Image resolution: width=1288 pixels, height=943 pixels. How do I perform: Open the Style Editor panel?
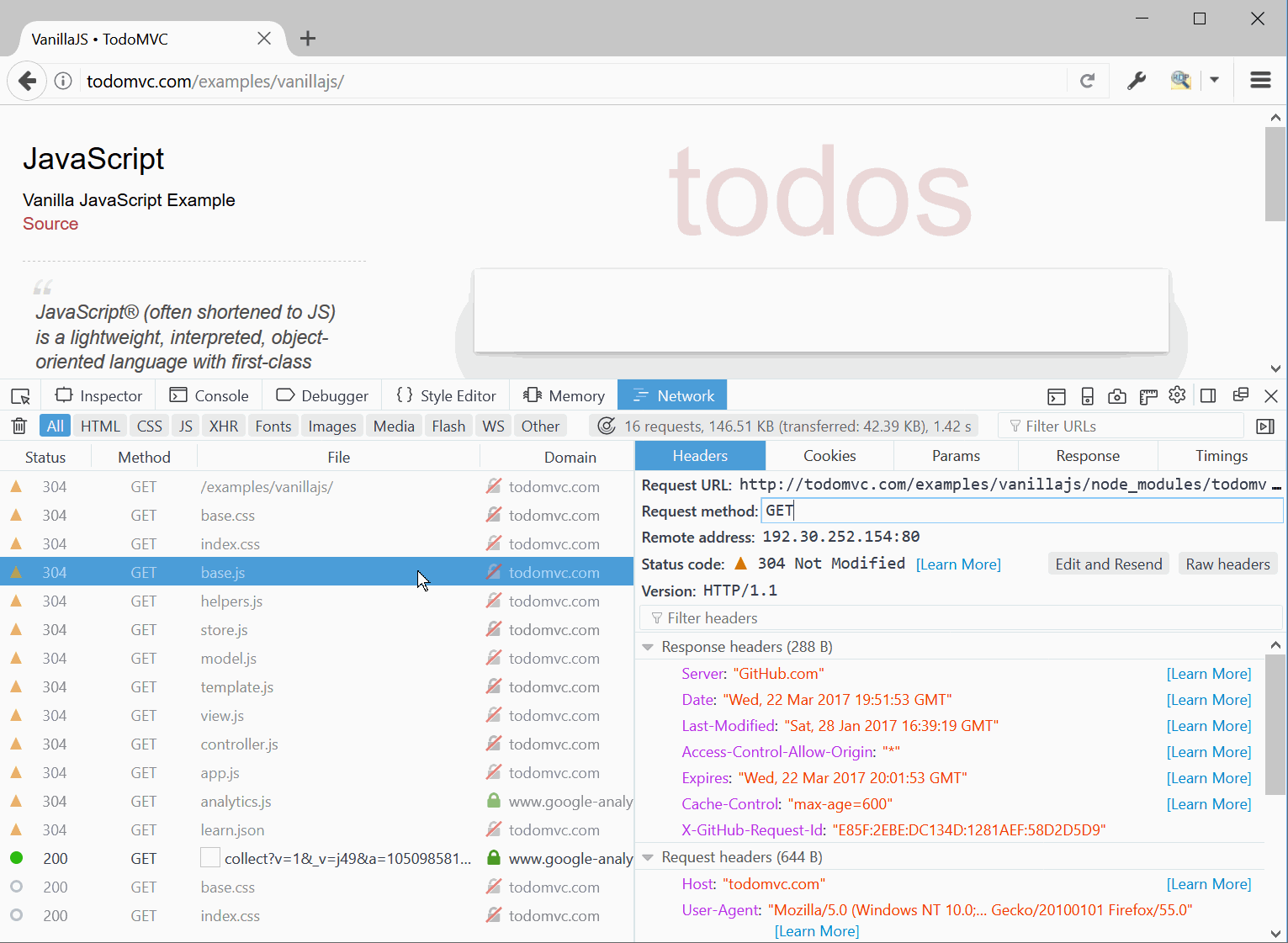(446, 396)
